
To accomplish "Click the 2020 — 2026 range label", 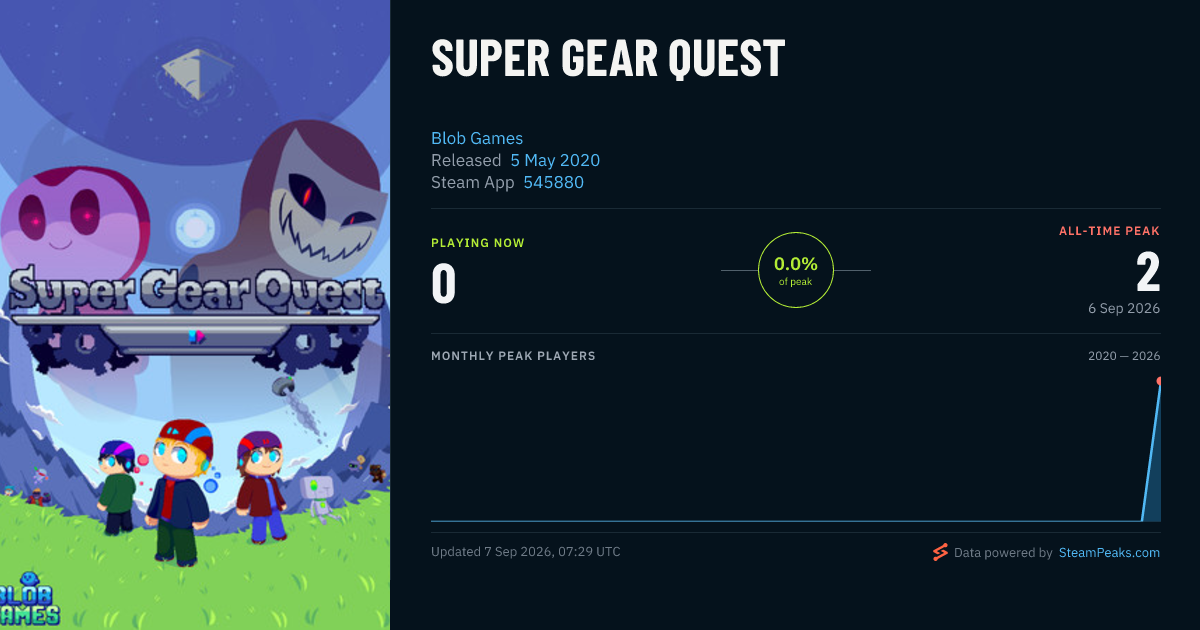I will 1124,356.
